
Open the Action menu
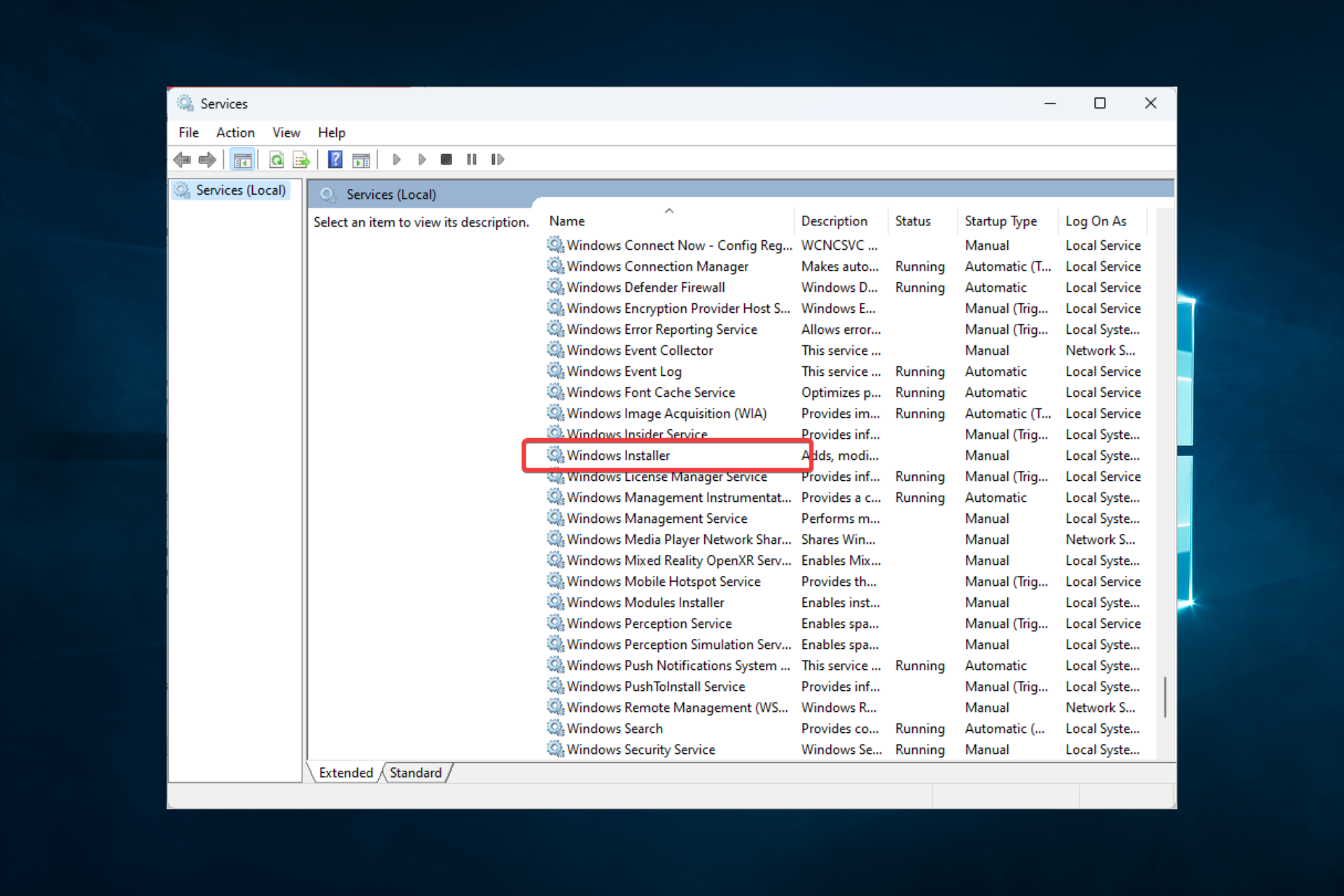(x=235, y=132)
